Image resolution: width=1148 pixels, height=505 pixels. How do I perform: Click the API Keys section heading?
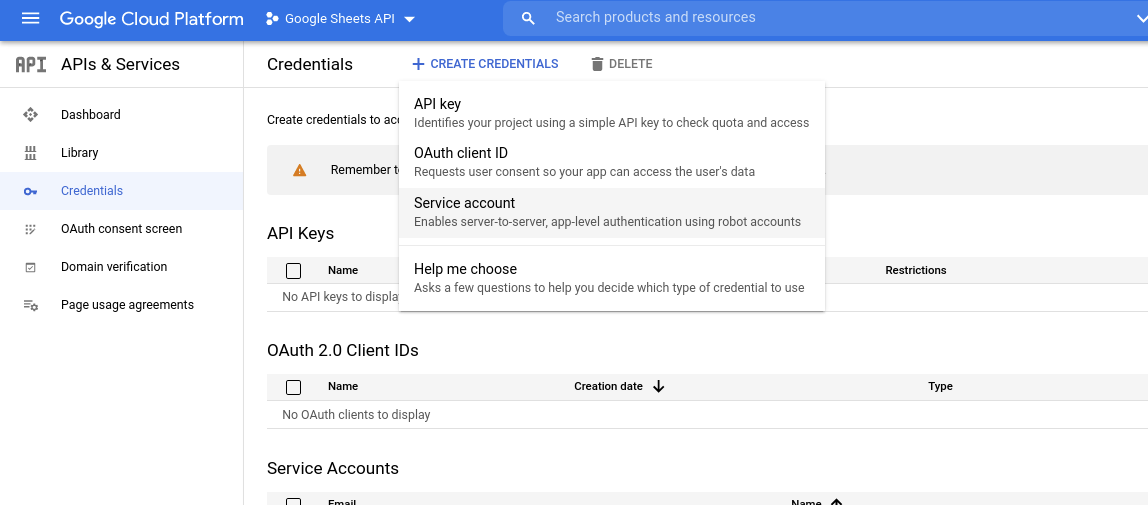(x=301, y=233)
